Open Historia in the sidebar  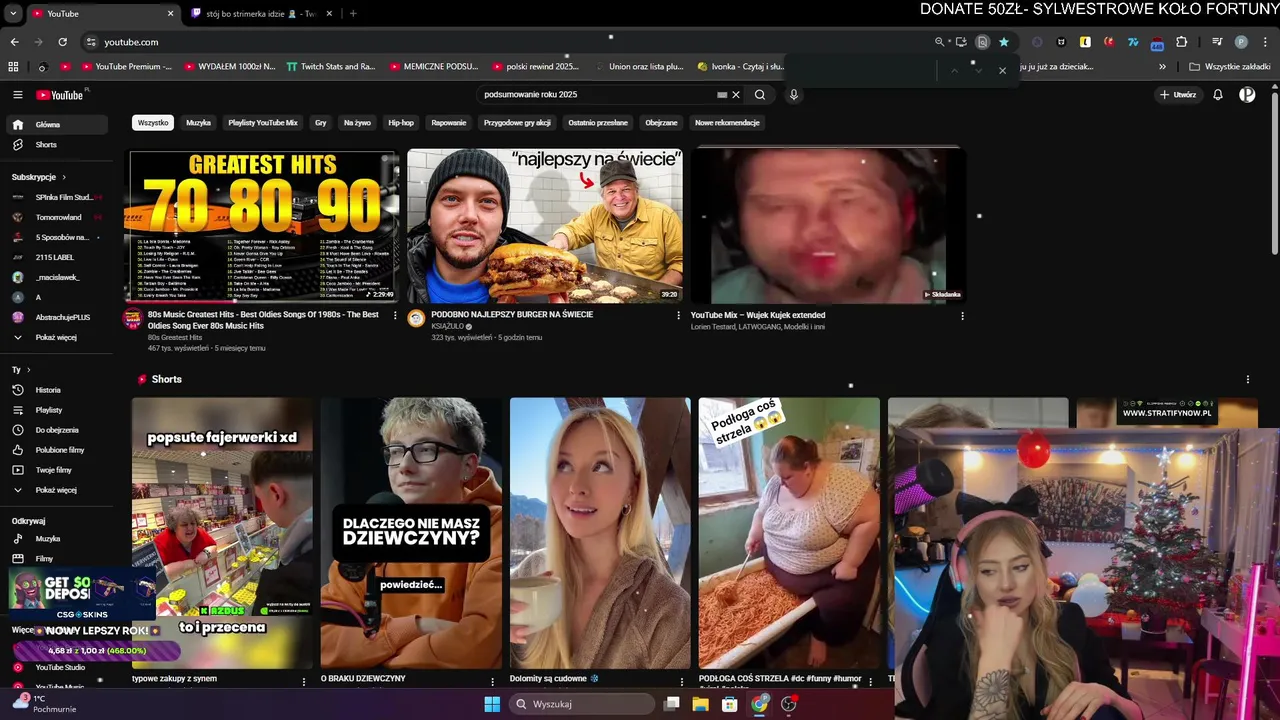pos(48,390)
